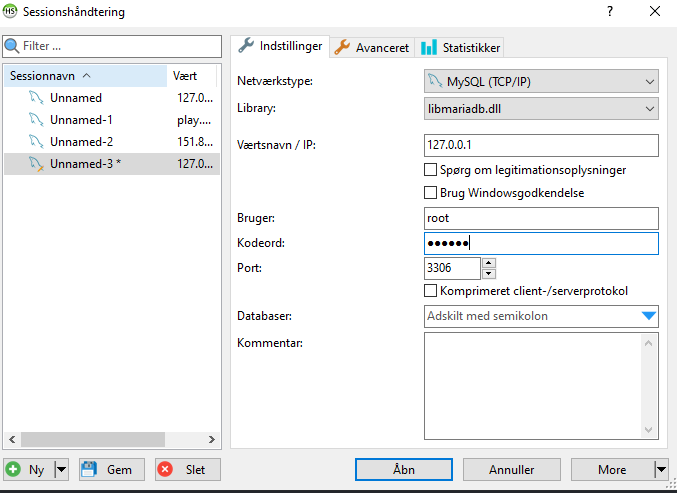The height and width of the screenshot is (493, 677).
Task: Switch to the Avanceret tab
Action: (x=372, y=47)
